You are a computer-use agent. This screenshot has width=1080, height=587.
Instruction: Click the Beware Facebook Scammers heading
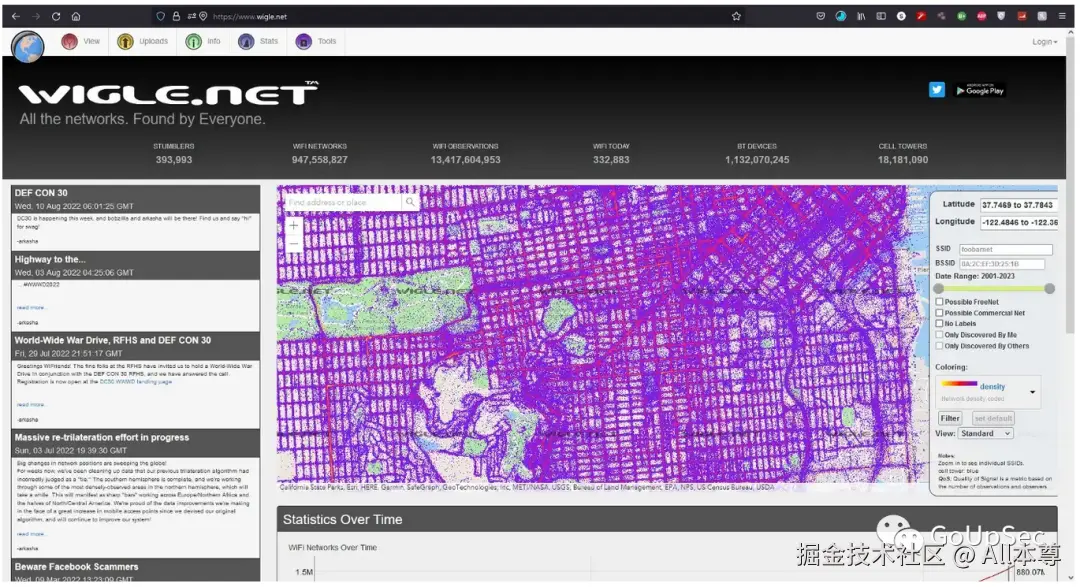76,566
